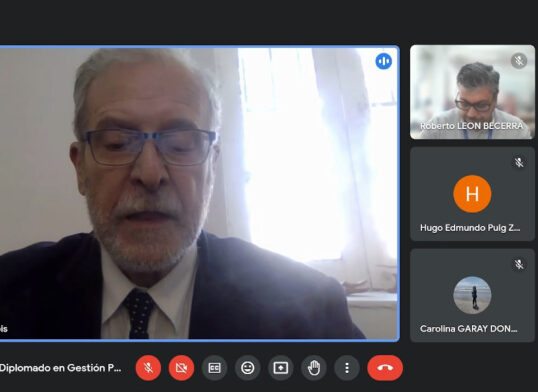Click the orange H avatar circle

point(472,194)
